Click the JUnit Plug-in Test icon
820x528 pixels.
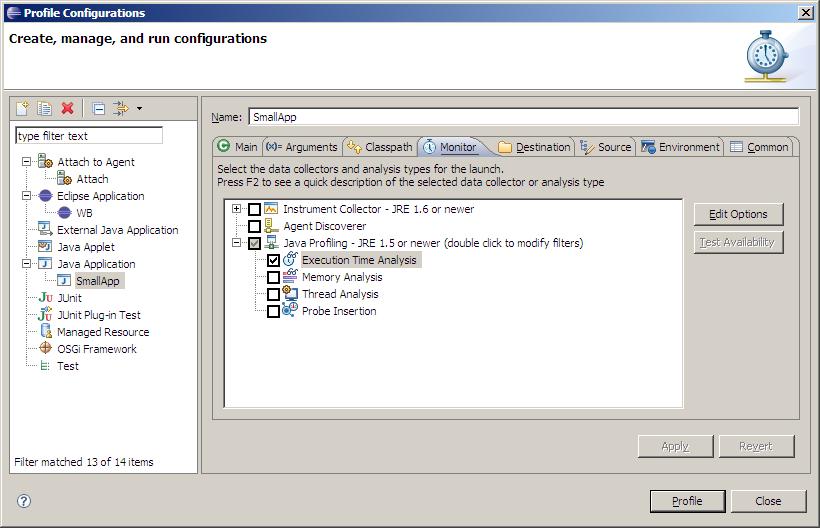click(45, 315)
